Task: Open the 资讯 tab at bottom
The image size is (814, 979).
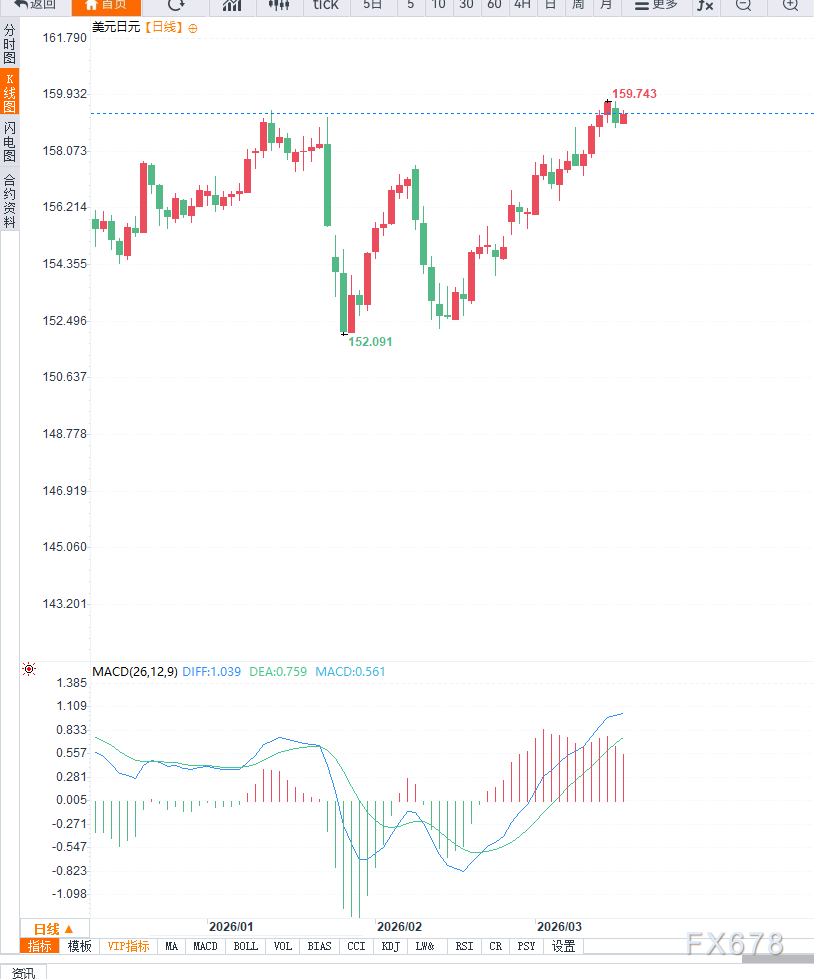Action: [23, 972]
